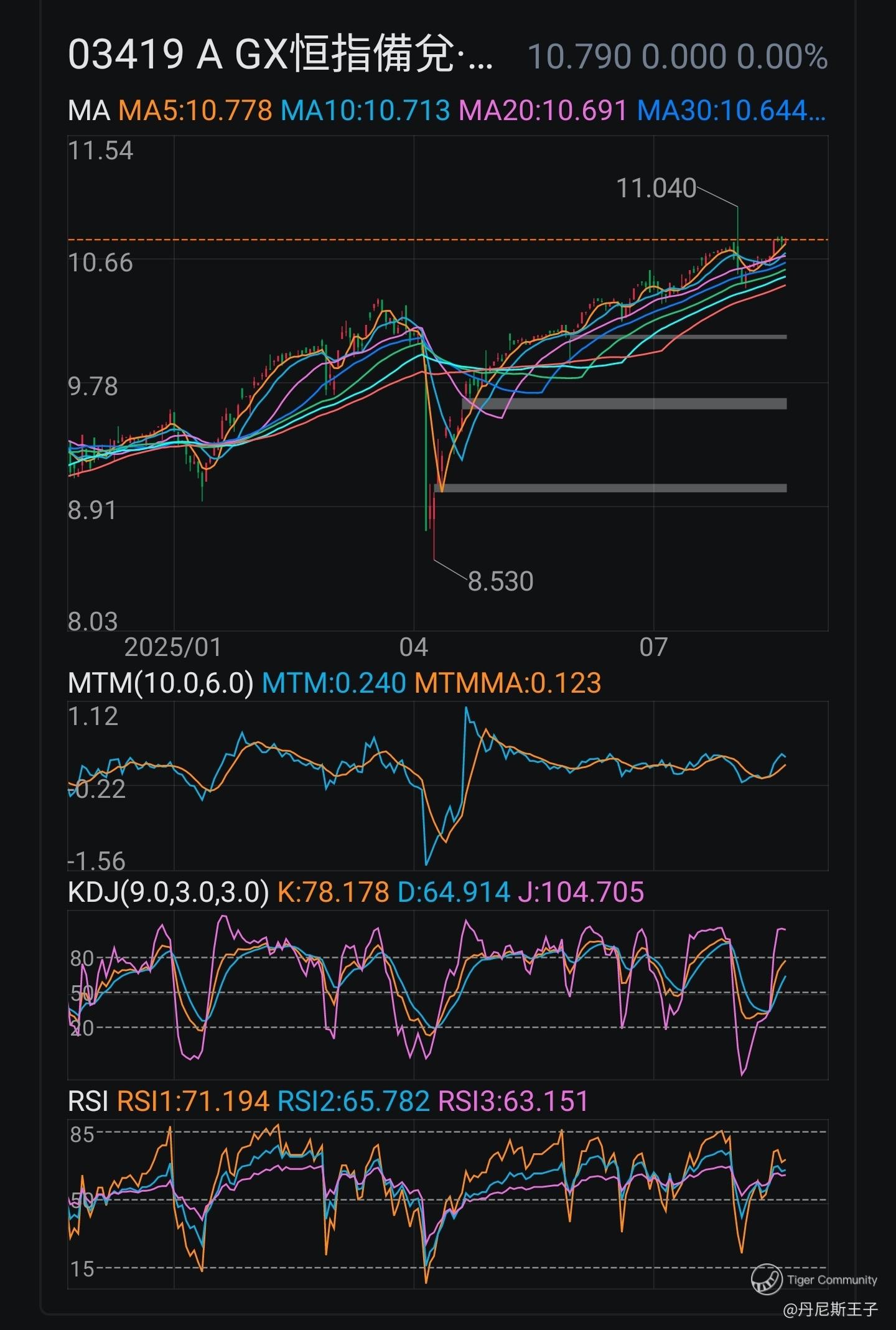Image resolution: width=896 pixels, height=1330 pixels.
Task: Tap the J:104.705 value
Action: click(581, 892)
